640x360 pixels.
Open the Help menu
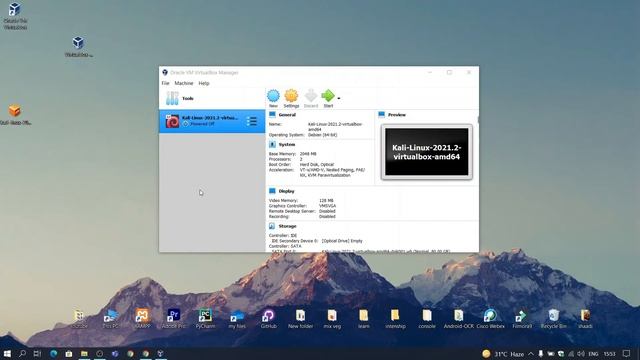(x=204, y=83)
